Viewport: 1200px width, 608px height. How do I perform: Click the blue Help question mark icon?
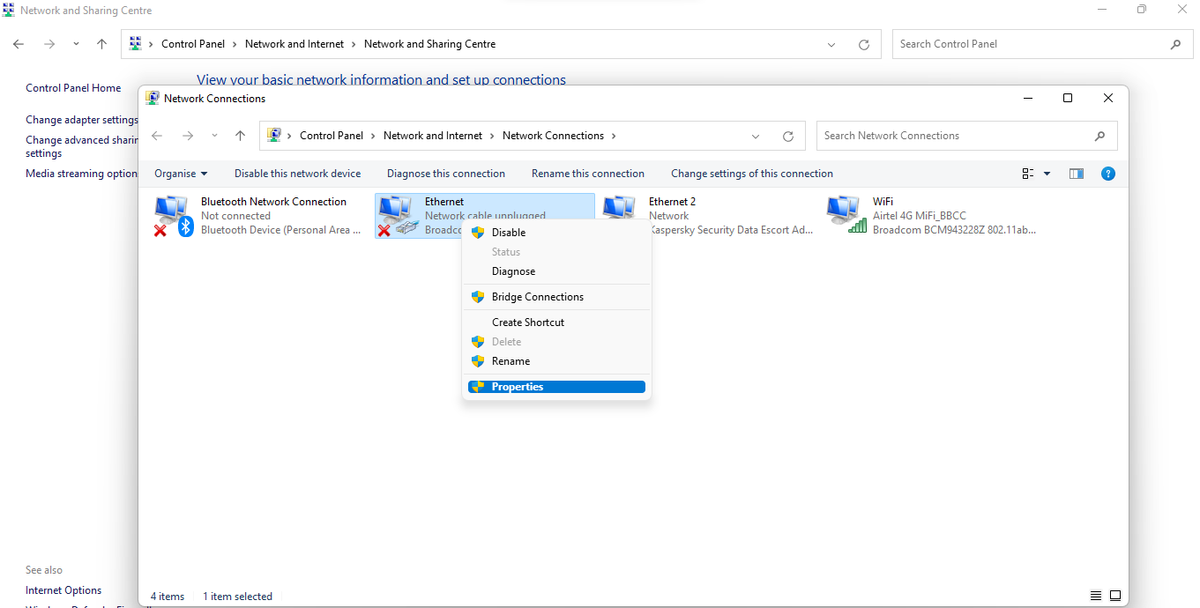click(x=1107, y=174)
